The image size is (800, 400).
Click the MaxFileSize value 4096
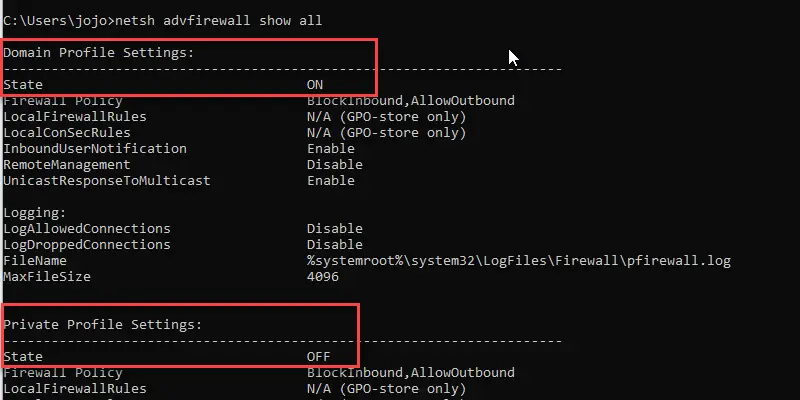[x=323, y=277]
